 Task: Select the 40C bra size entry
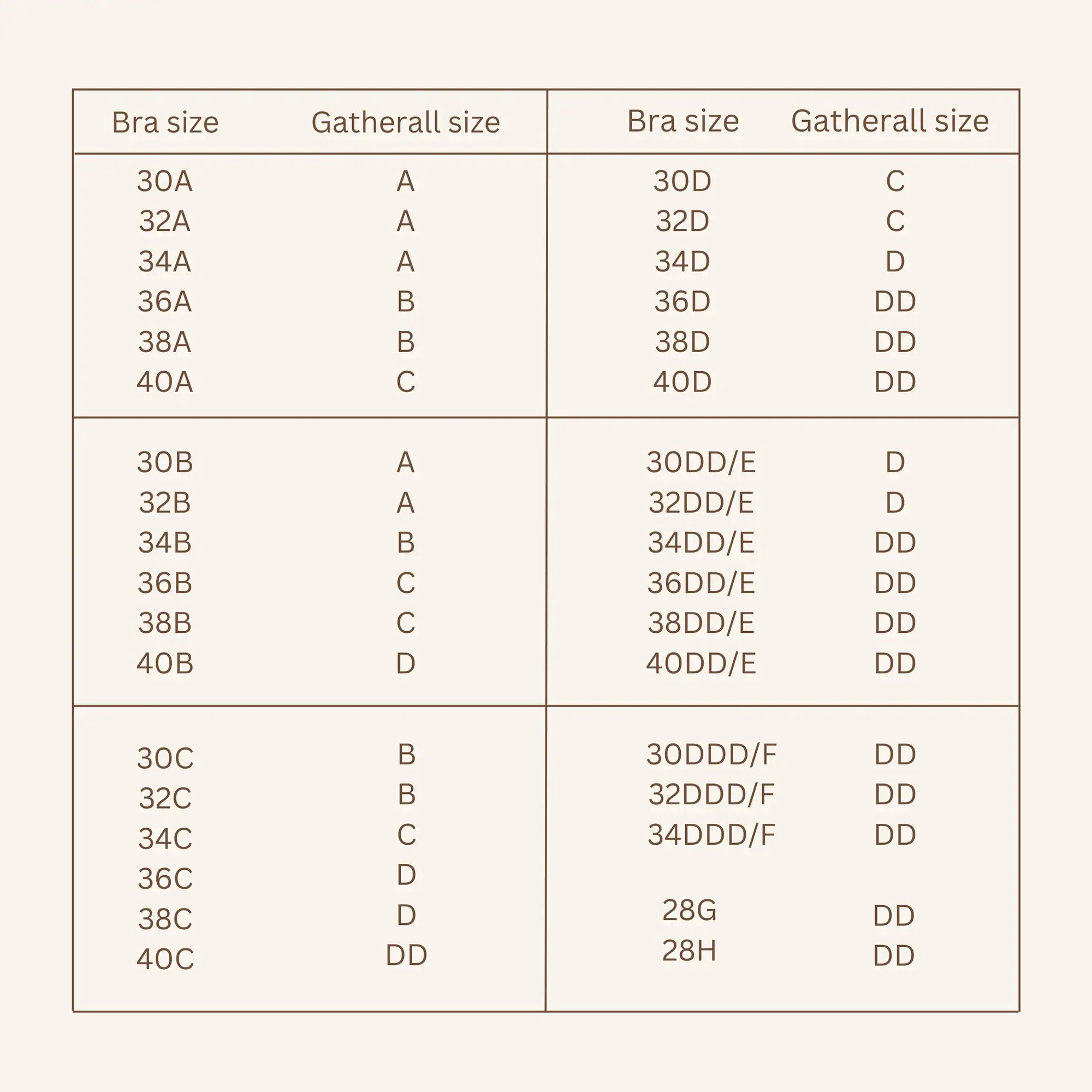pos(165,959)
